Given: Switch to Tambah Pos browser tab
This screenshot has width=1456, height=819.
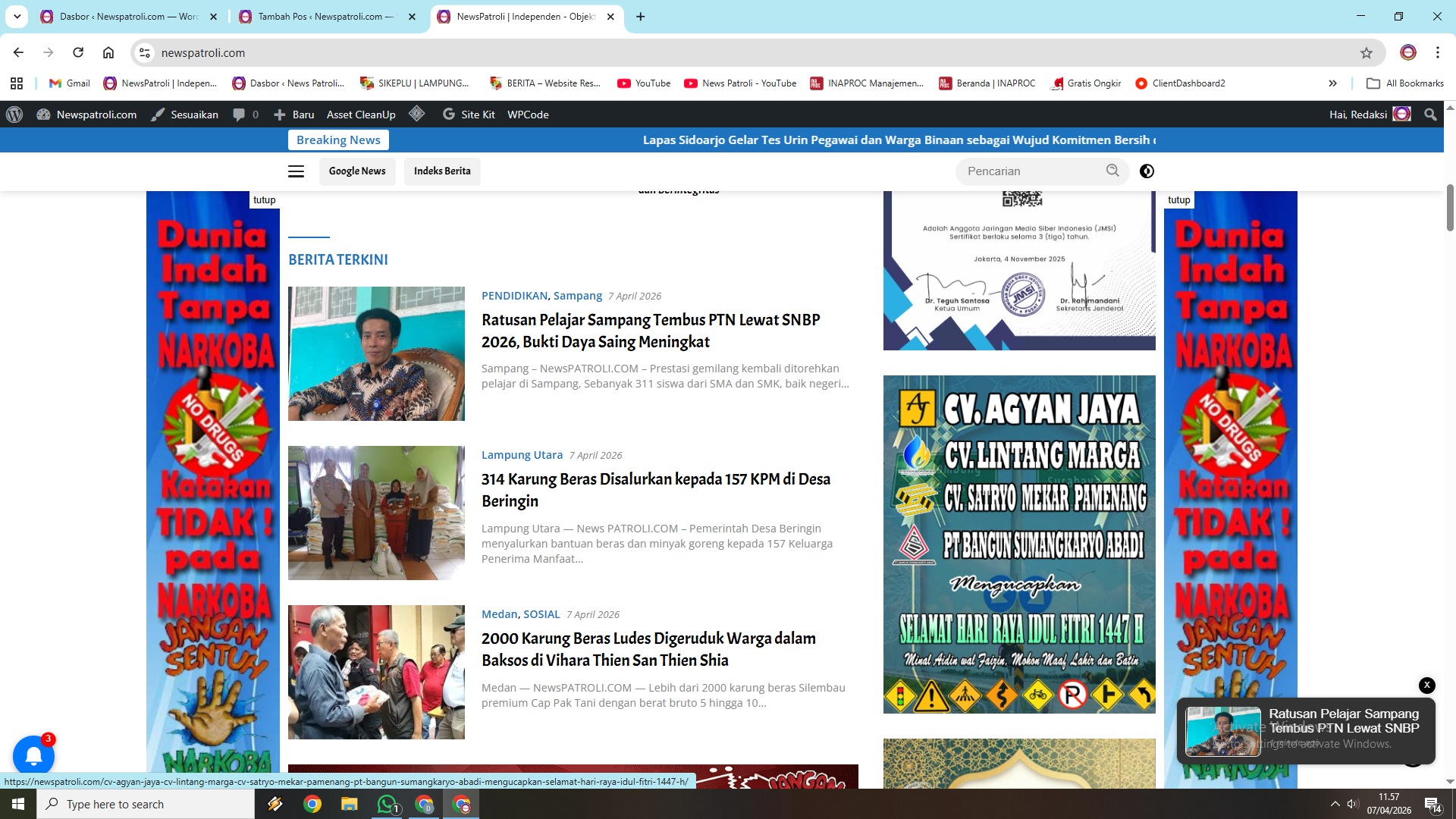Looking at the screenshot, I should 326,17.
